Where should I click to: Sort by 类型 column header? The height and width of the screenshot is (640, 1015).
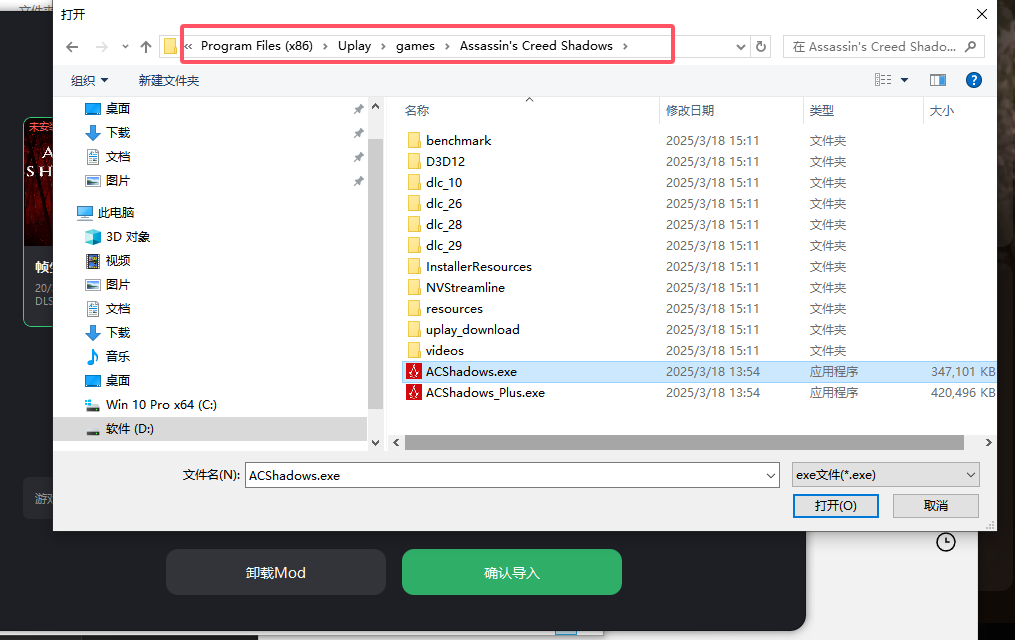[821, 111]
